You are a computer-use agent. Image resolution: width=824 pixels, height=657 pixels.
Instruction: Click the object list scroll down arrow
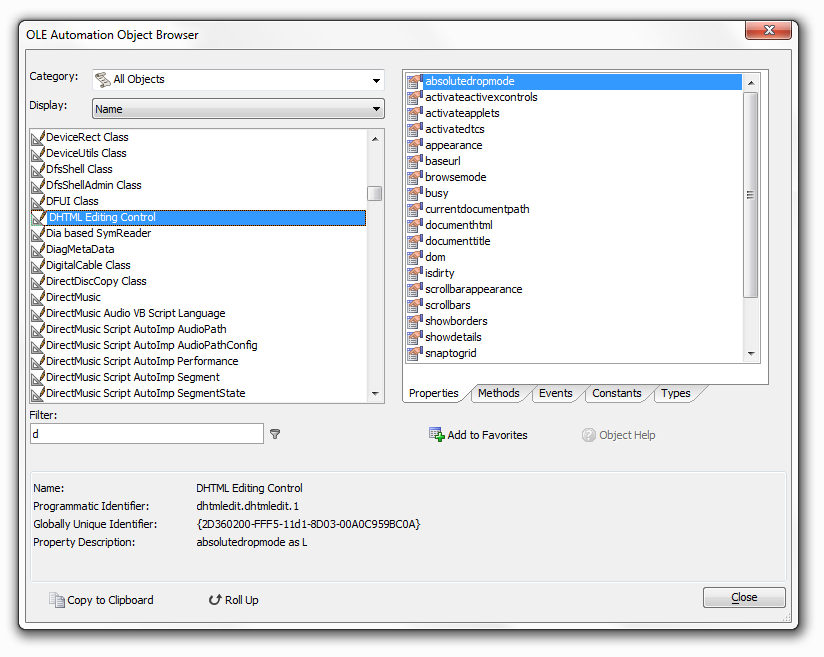pos(375,394)
